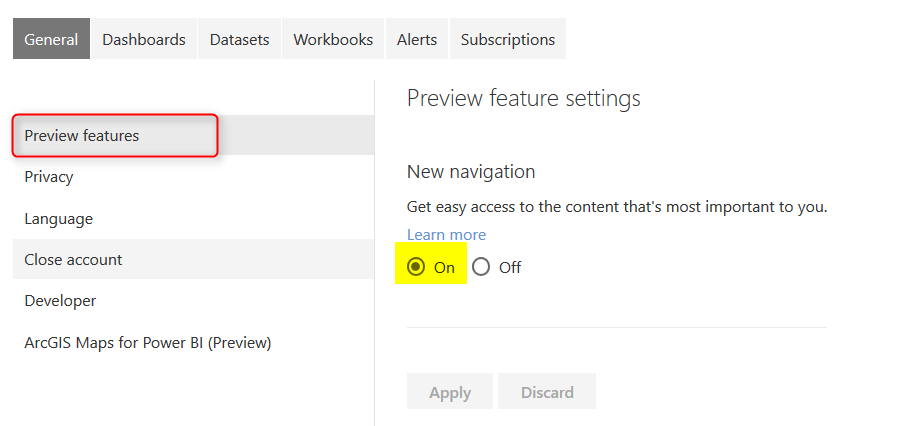The image size is (898, 426).
Task: Select Preview features in the sidebar
Action: pos(82,135)
